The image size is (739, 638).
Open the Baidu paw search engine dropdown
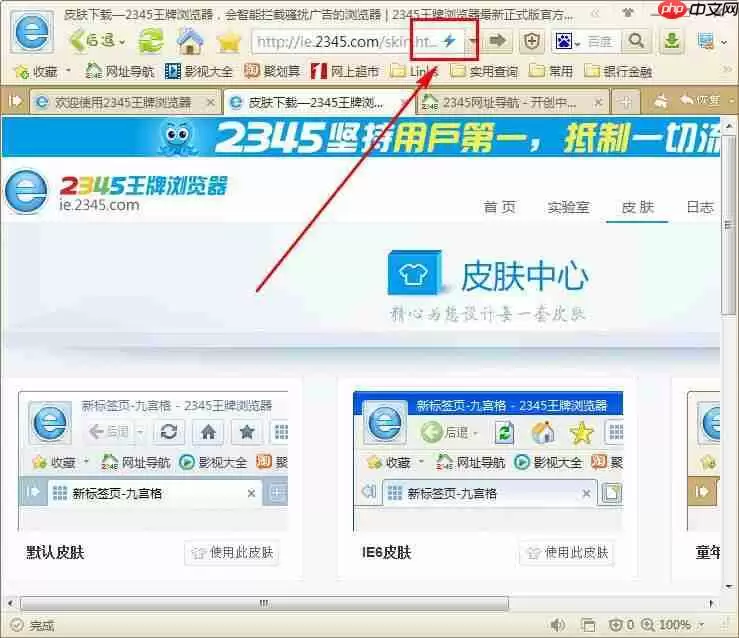(x=567, y=42)
